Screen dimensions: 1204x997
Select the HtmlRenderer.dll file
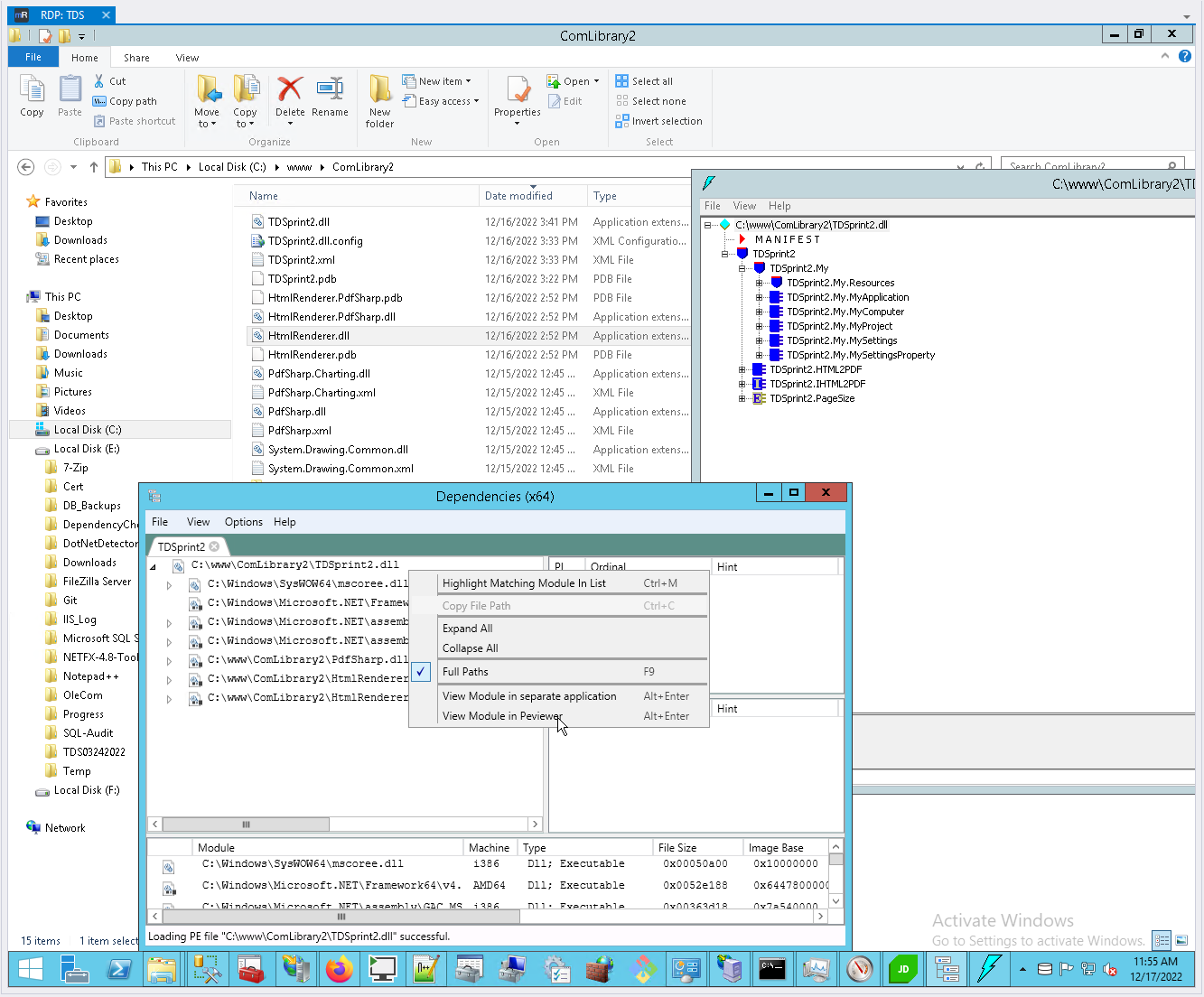tap(308, 336)
